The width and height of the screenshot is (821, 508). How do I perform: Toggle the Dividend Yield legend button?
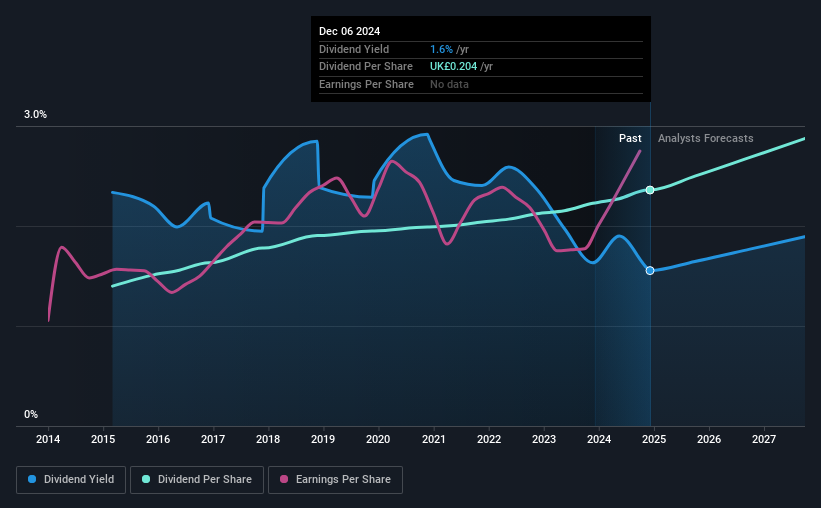point(71,480)
